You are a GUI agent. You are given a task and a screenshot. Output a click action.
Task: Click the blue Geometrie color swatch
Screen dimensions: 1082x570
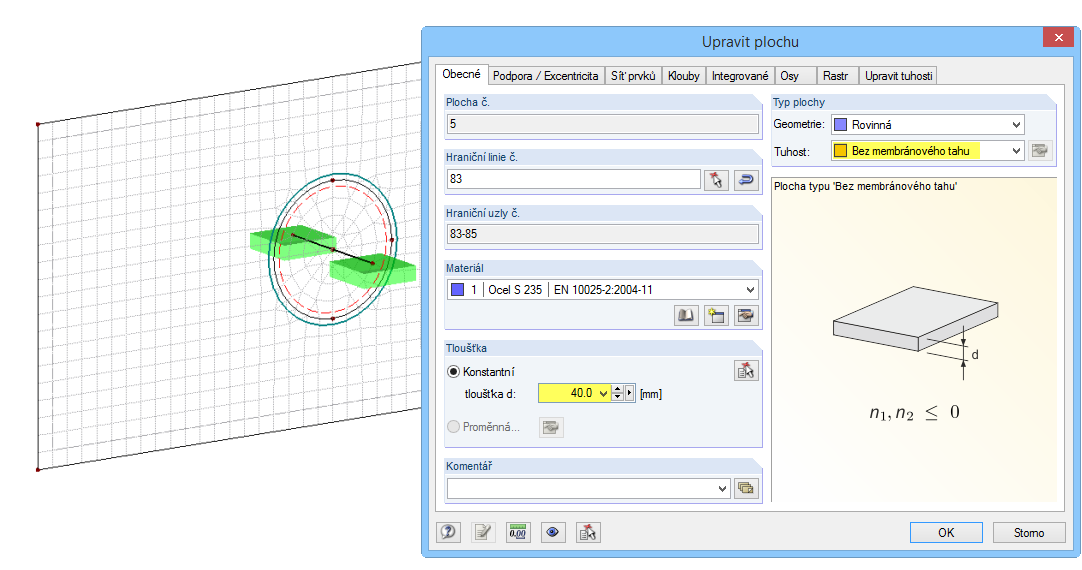[840, 125]
